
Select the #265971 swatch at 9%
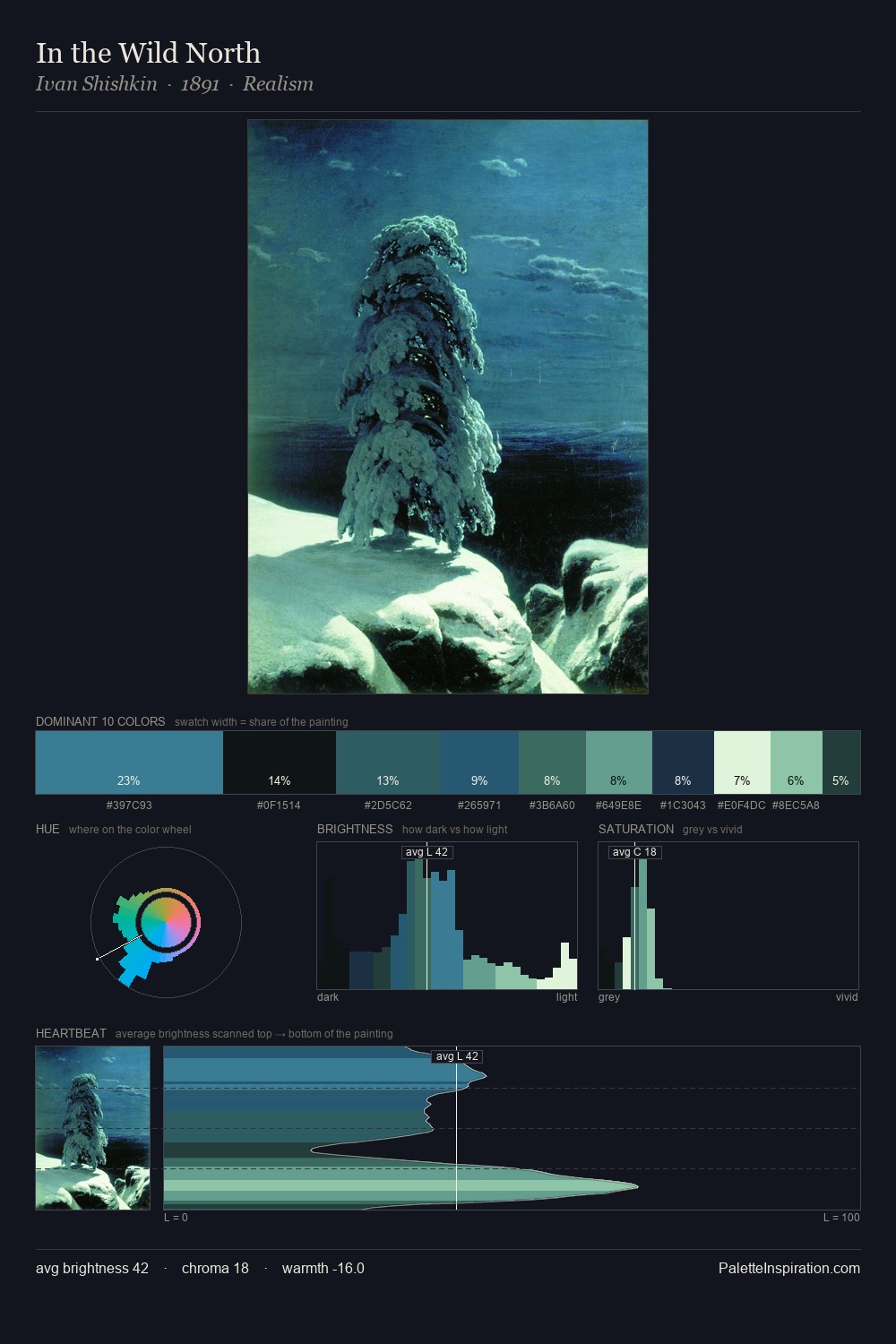(x=479, y=762)
